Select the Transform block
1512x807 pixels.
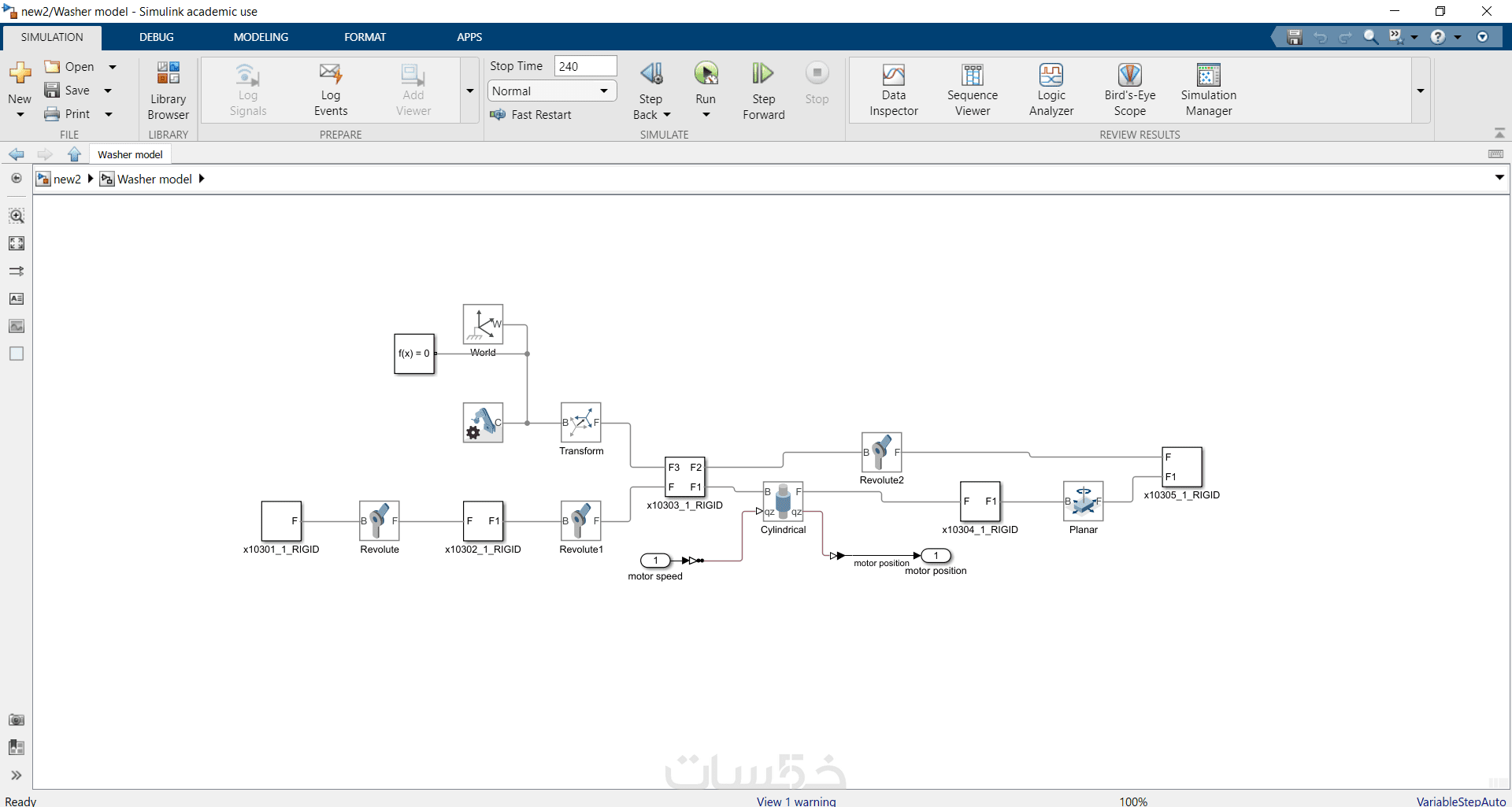(x=581, y=423)
